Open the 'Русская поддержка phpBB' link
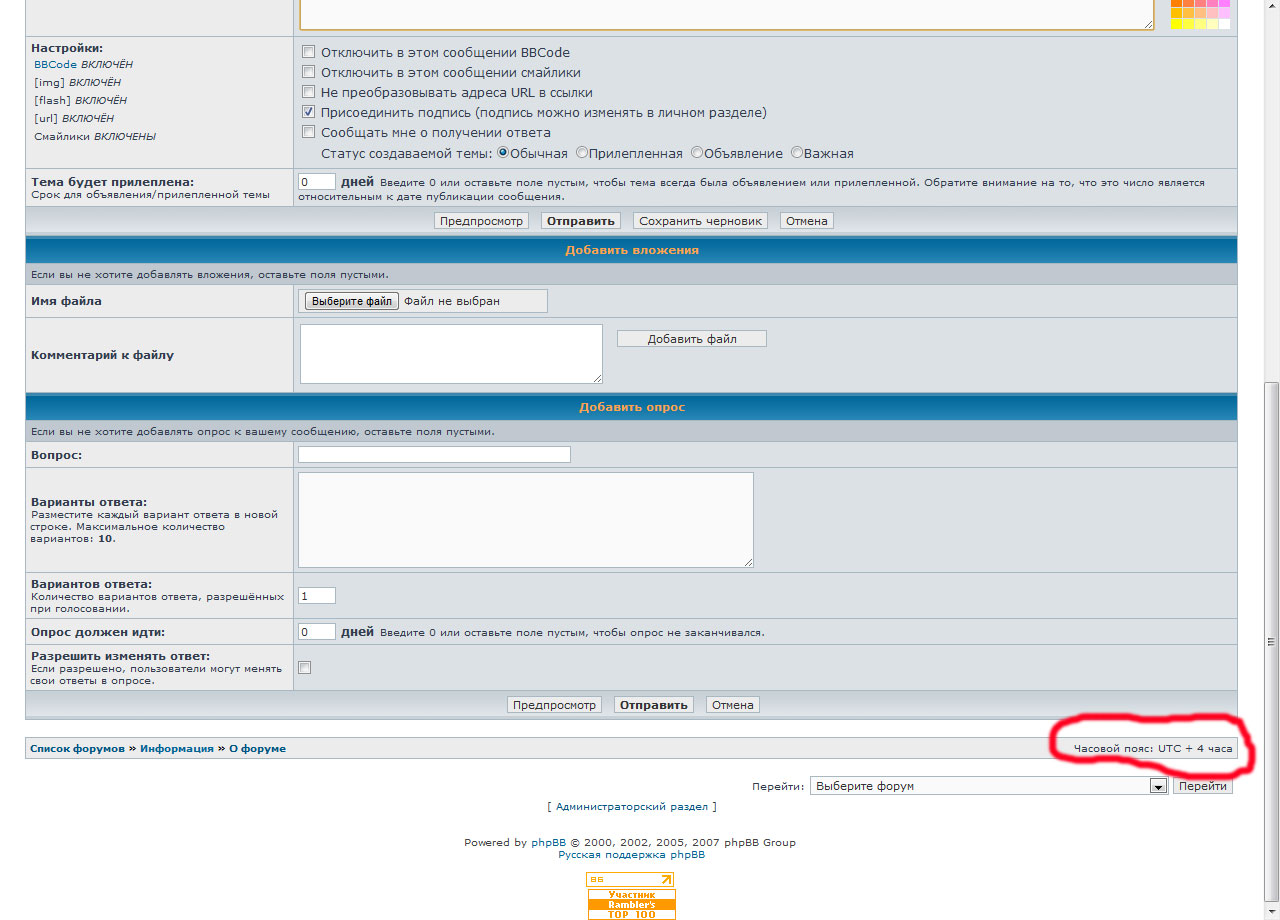1280x920 pixels. [631, 855]
